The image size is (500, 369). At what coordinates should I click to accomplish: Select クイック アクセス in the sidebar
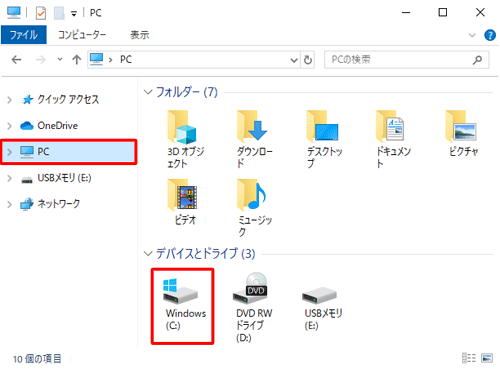coord(60,99)
